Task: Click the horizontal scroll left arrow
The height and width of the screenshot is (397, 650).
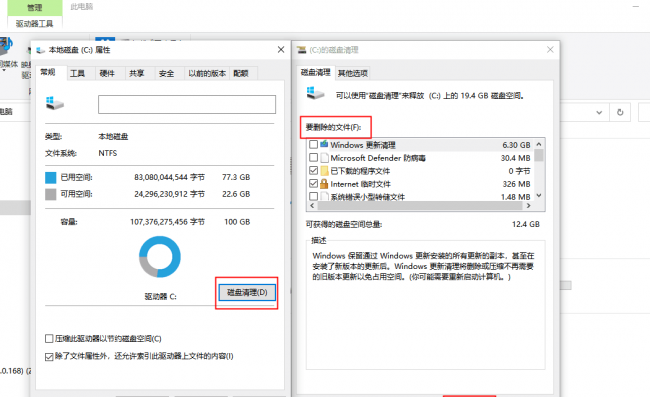Action: (x=312, y=206)
